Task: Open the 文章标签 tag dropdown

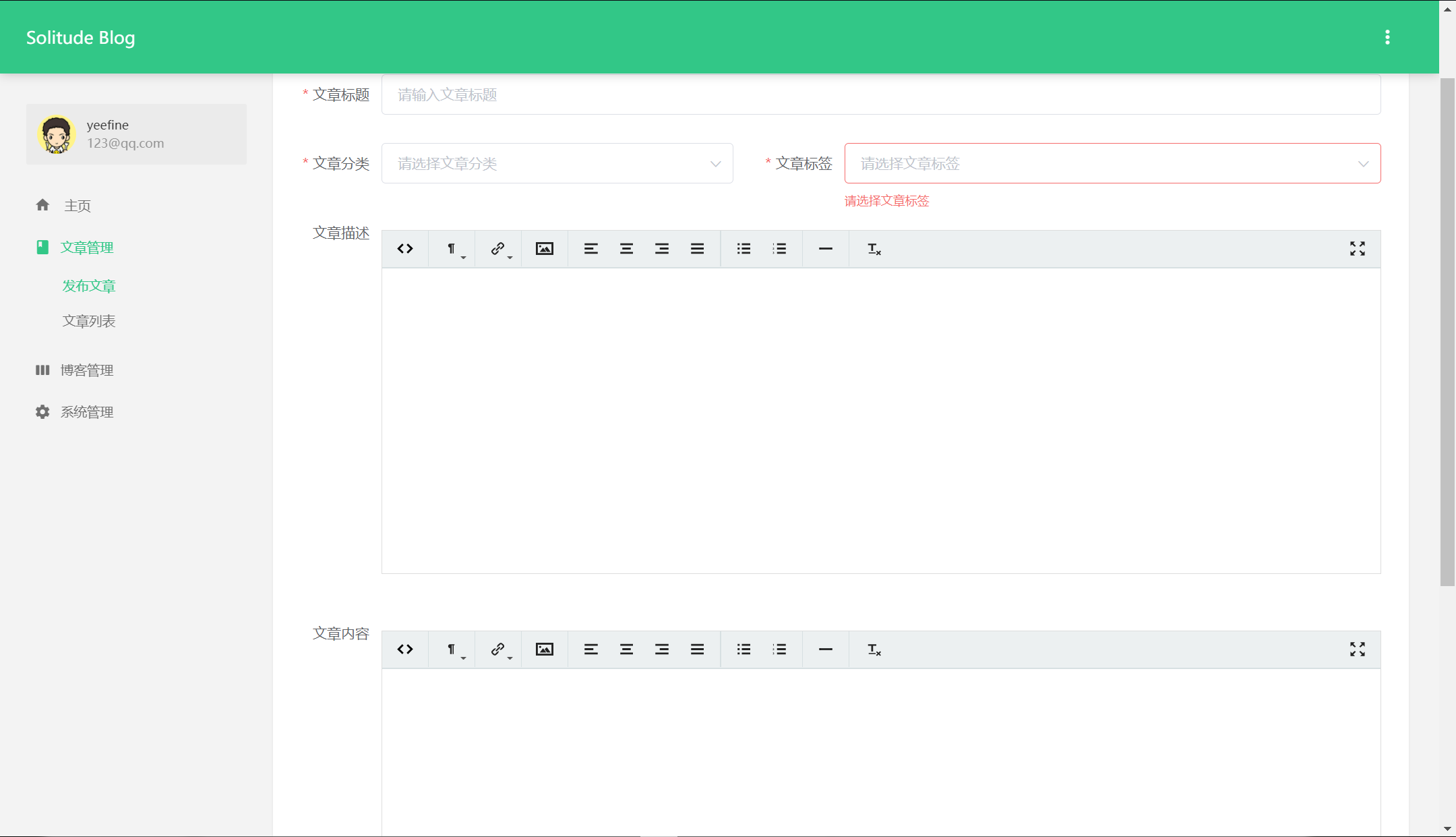Action: (1112, 163)
